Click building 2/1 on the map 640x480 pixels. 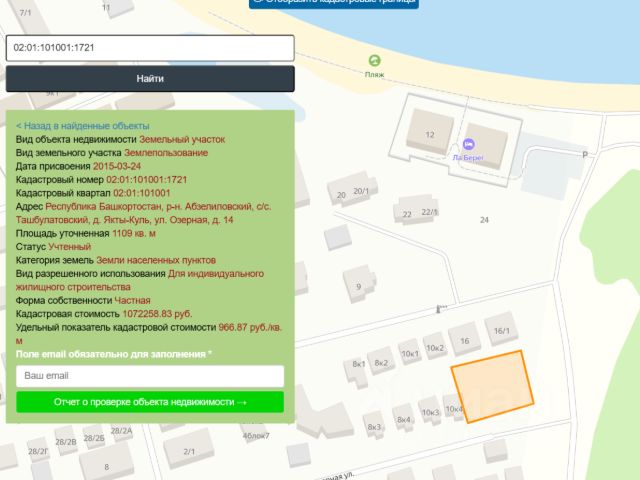(x=189, y=450)
